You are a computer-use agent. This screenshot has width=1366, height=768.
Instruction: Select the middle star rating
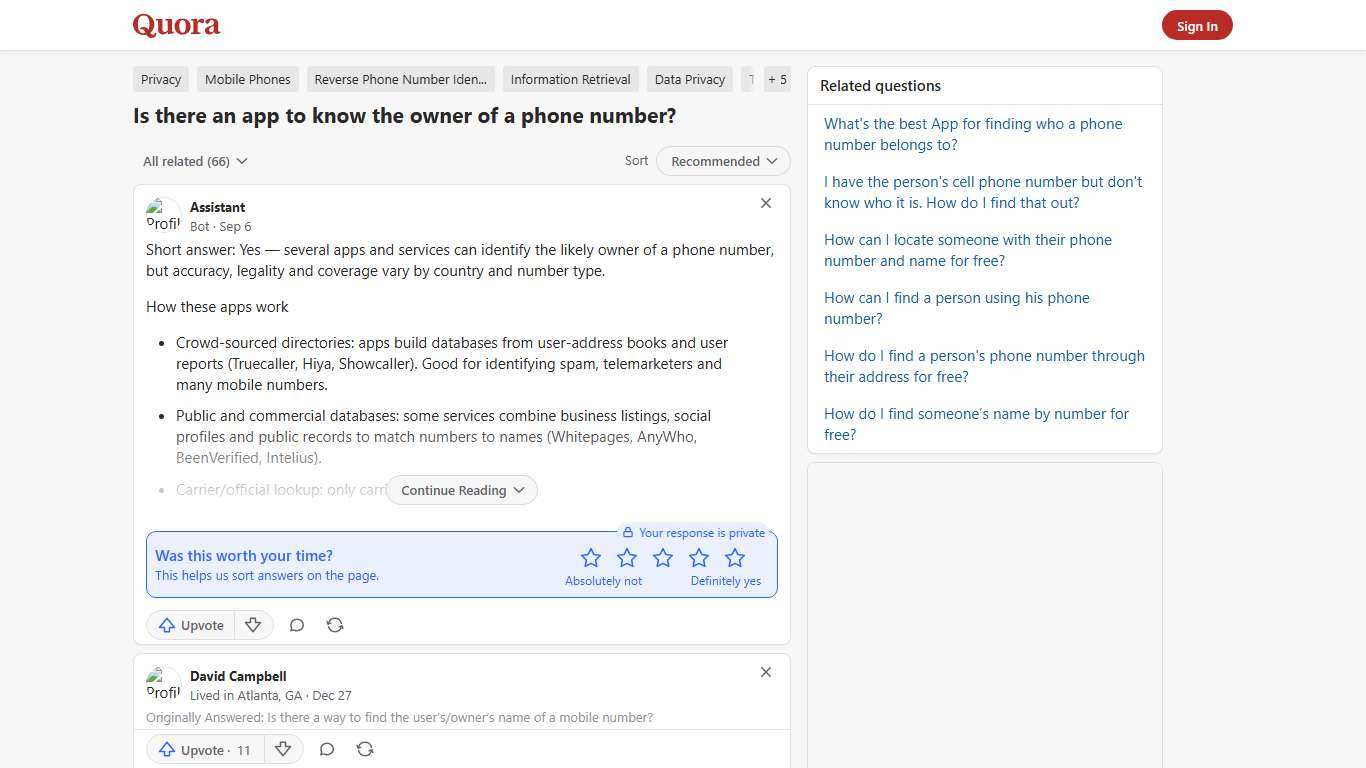662,558
